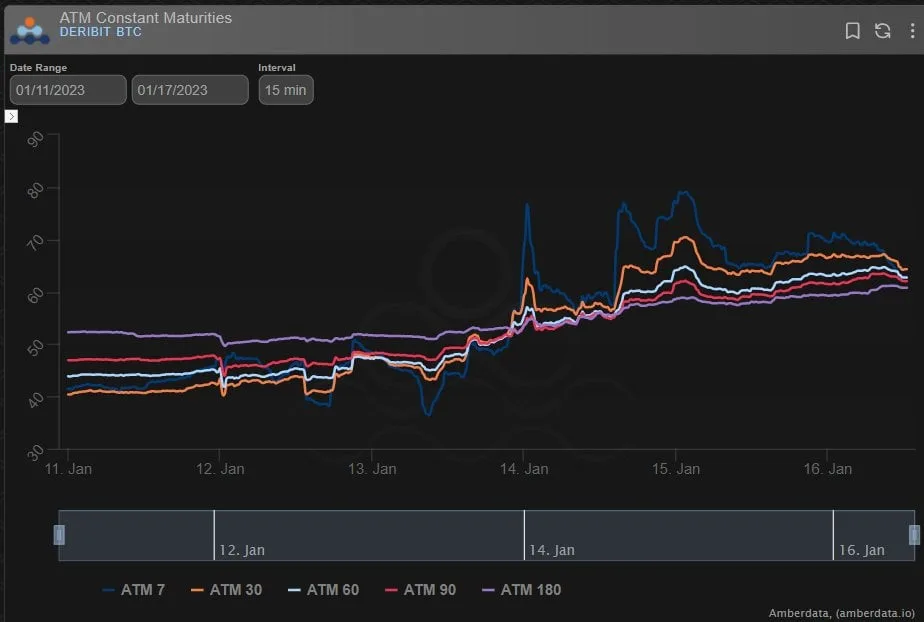The image size is (924, 622).
Task: Bookmark this ATM Constant Maturities chart
Action: tap(852, 31)
